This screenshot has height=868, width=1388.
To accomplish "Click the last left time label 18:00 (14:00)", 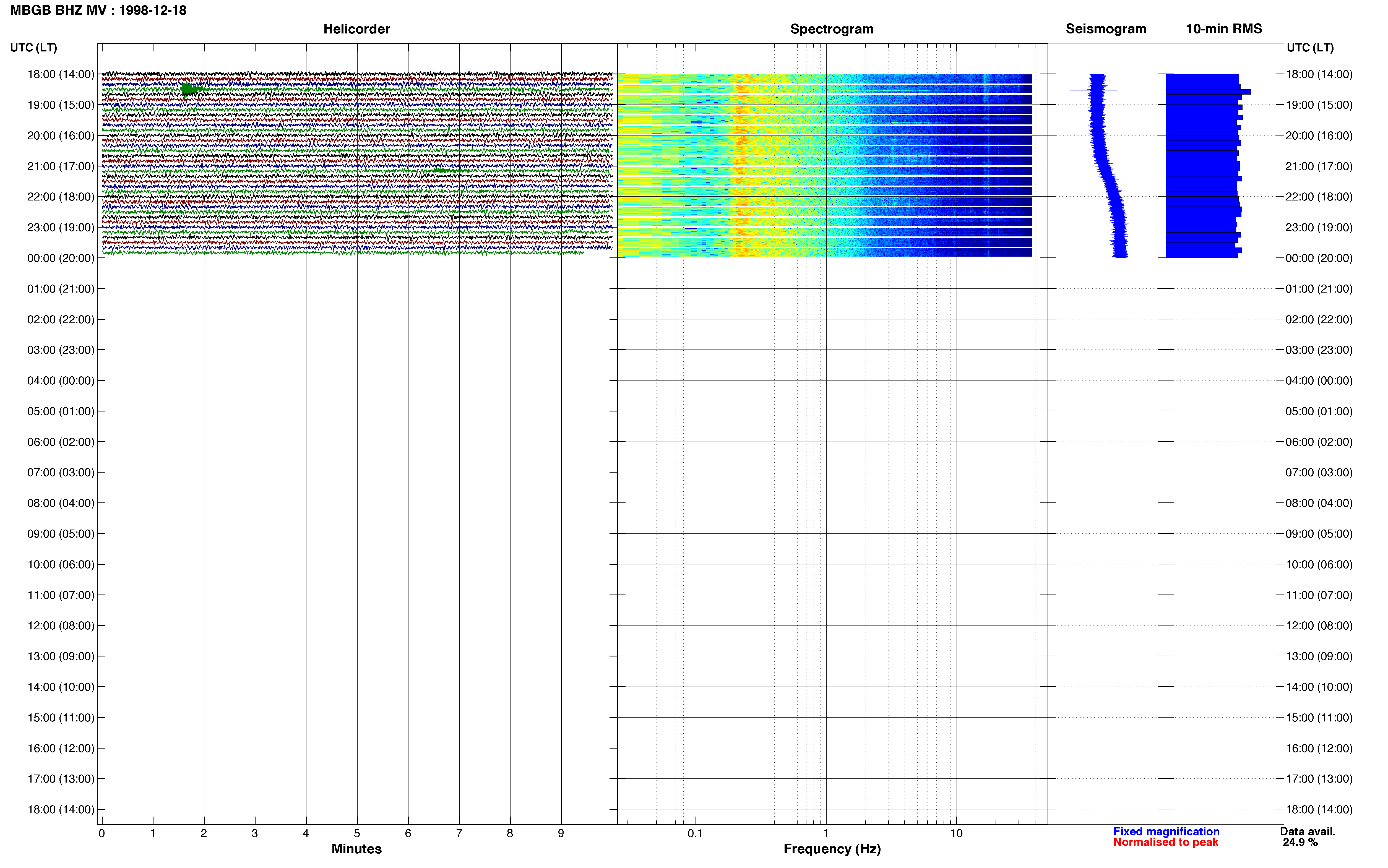I will (61, 809).
